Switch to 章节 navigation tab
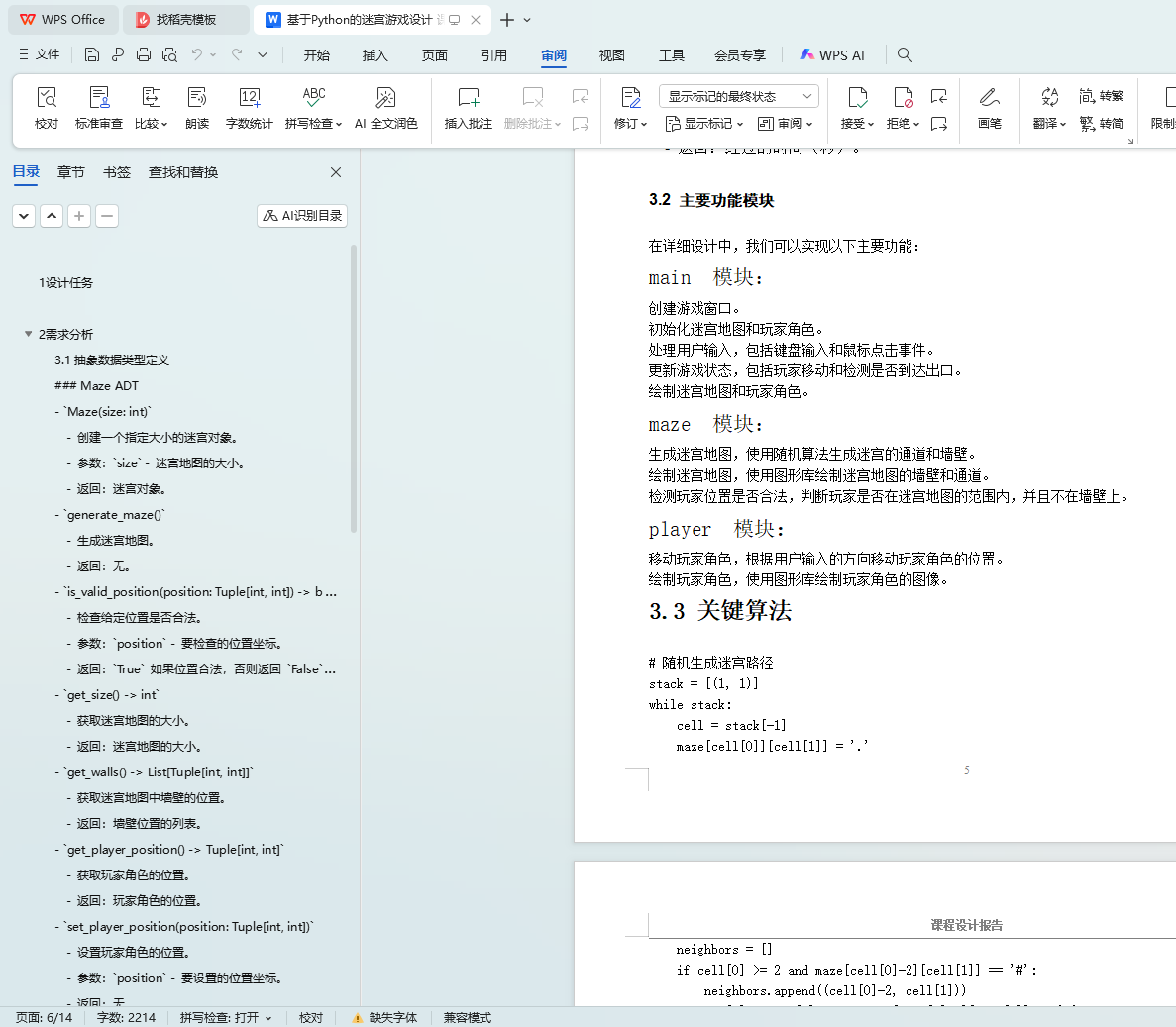 tap(71, 172)
